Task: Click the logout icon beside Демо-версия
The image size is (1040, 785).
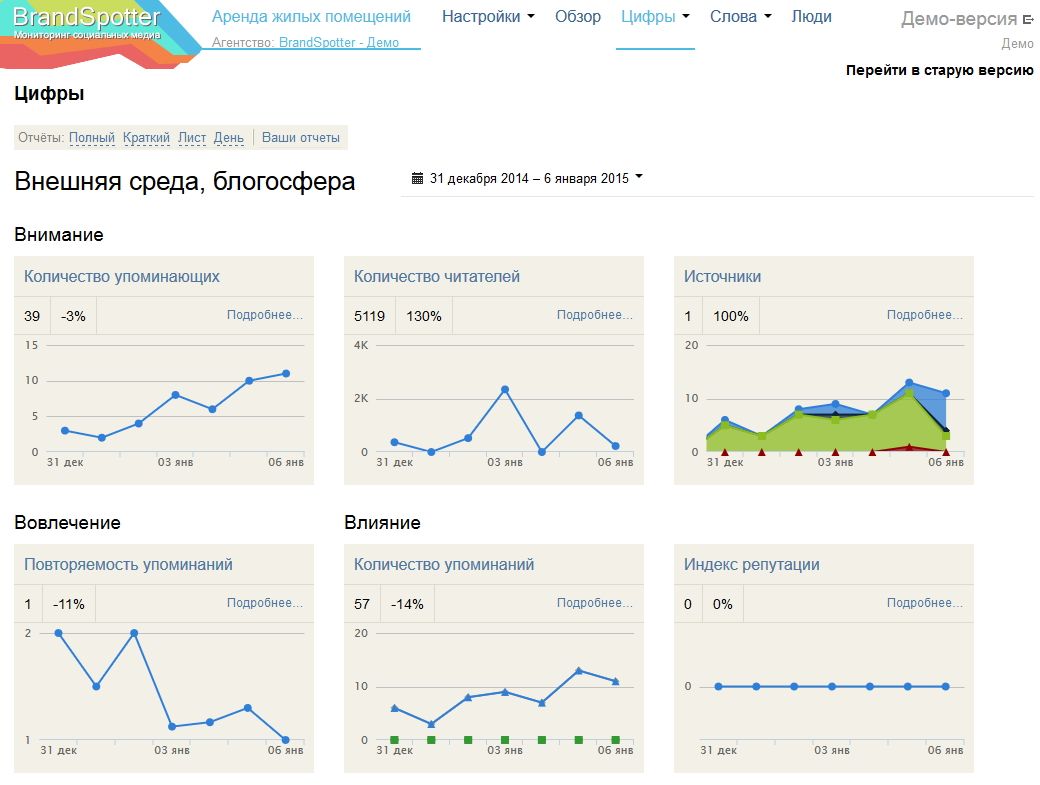Action: pyautogui.click(x=1029, y=16)
